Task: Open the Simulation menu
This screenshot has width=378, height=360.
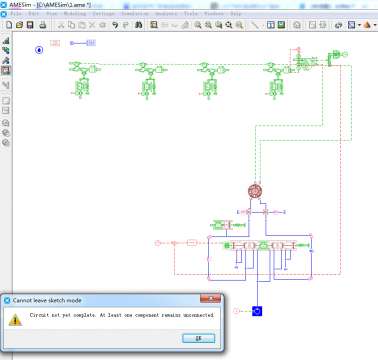Action: pos(135,14)
